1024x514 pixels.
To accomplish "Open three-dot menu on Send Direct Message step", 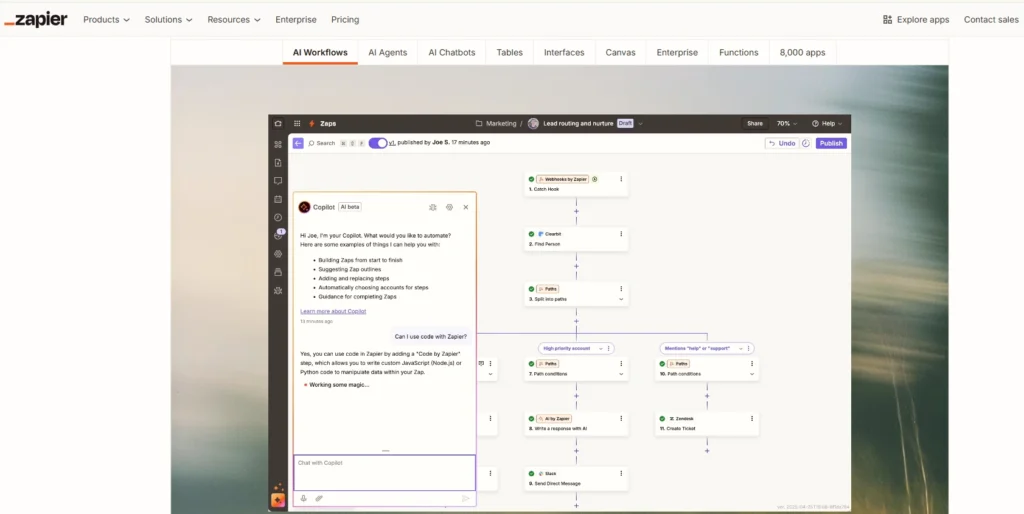I will tap(621, 474).
